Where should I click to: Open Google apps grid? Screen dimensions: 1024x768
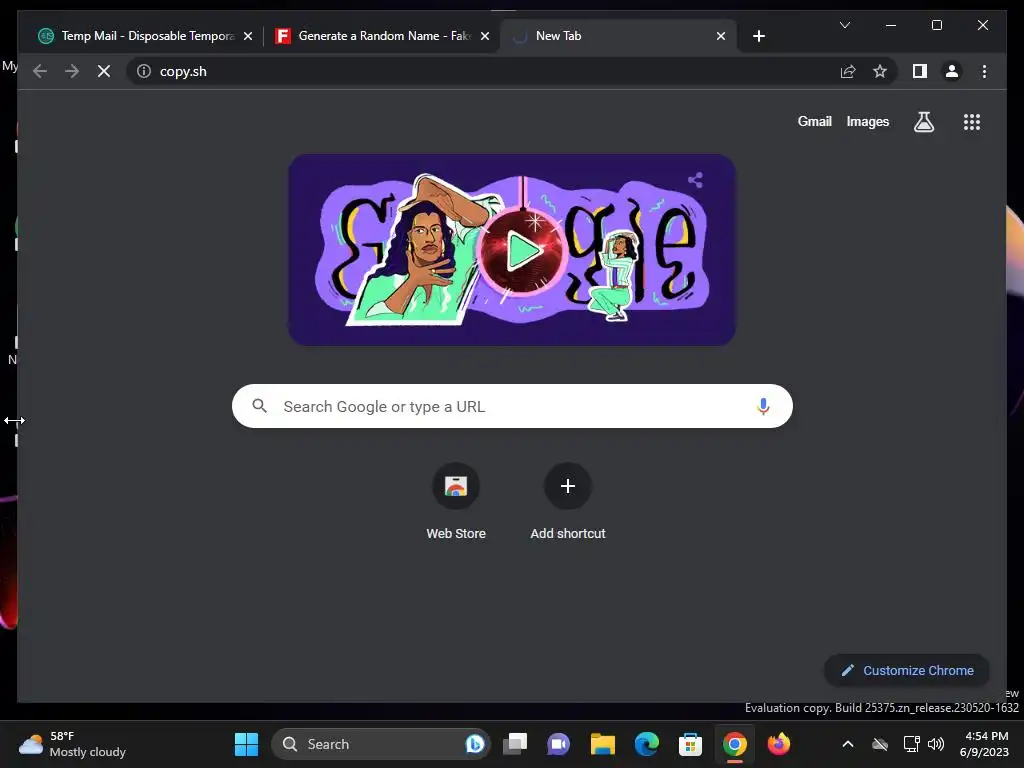pos(972,121)
